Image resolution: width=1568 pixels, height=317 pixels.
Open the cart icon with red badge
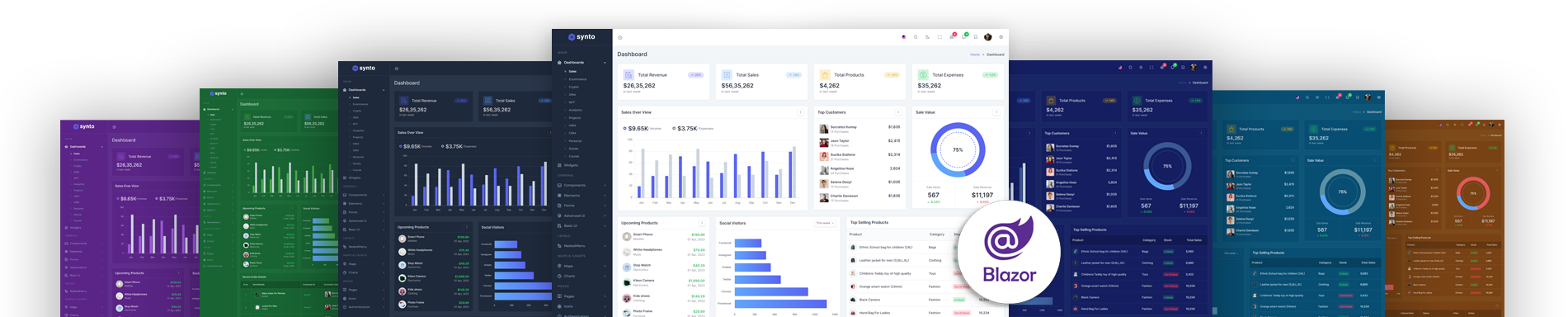[953, 36]
